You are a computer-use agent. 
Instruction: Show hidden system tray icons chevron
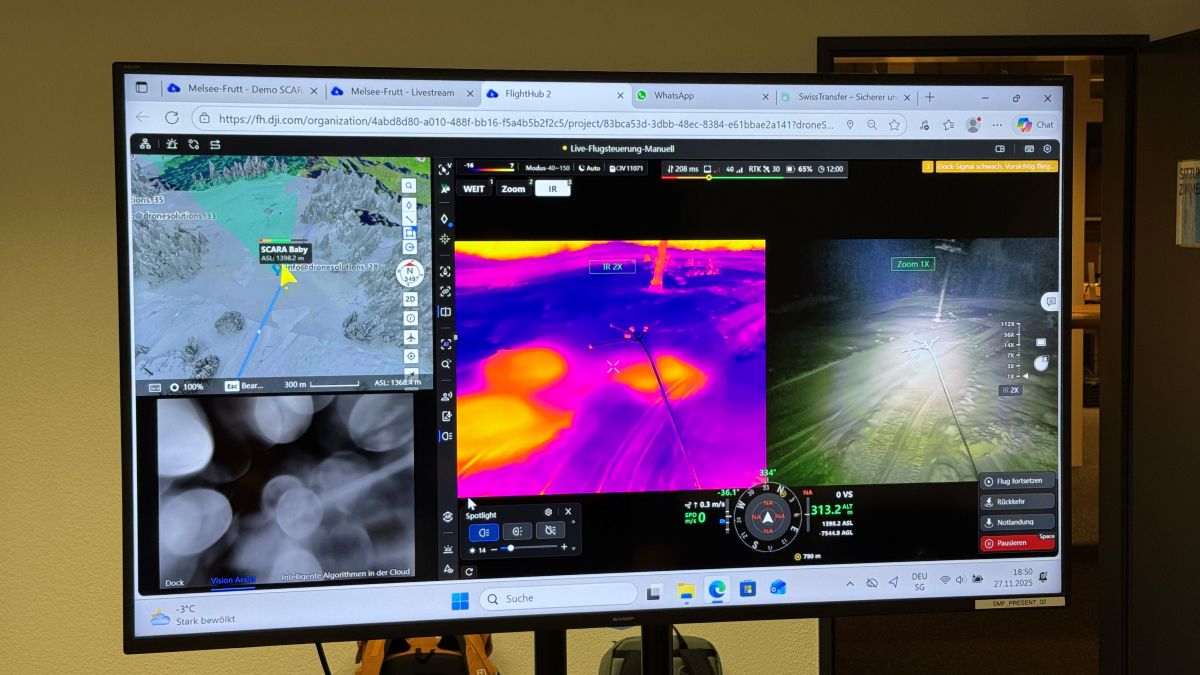(x=849, y=583)
